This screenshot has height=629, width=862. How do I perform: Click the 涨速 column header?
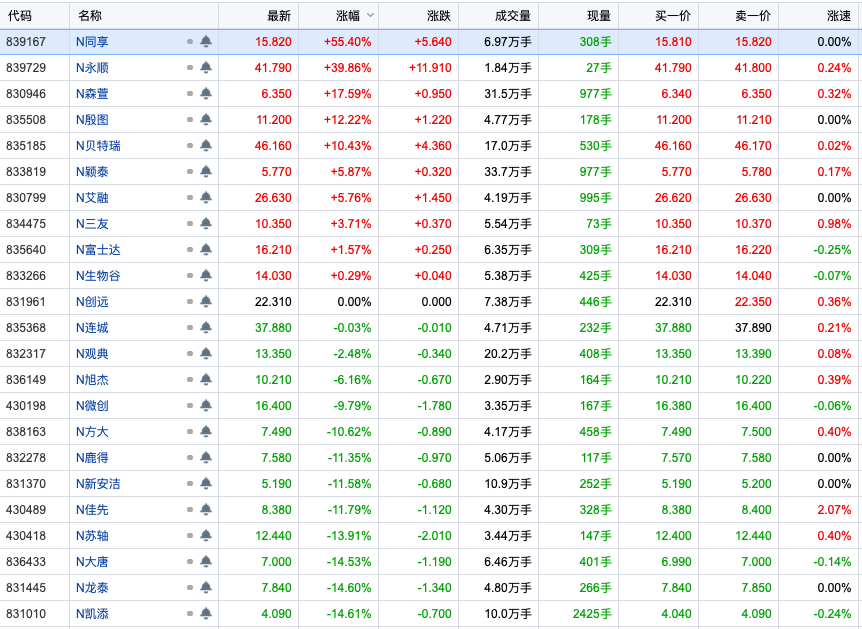[x=839, y=15]
